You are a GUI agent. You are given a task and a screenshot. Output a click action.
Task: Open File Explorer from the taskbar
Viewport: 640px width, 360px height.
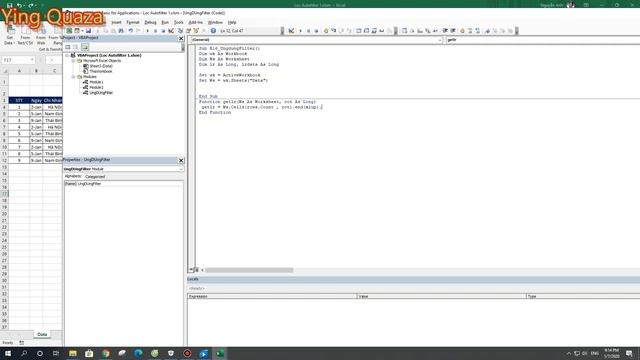coord(73,353)
